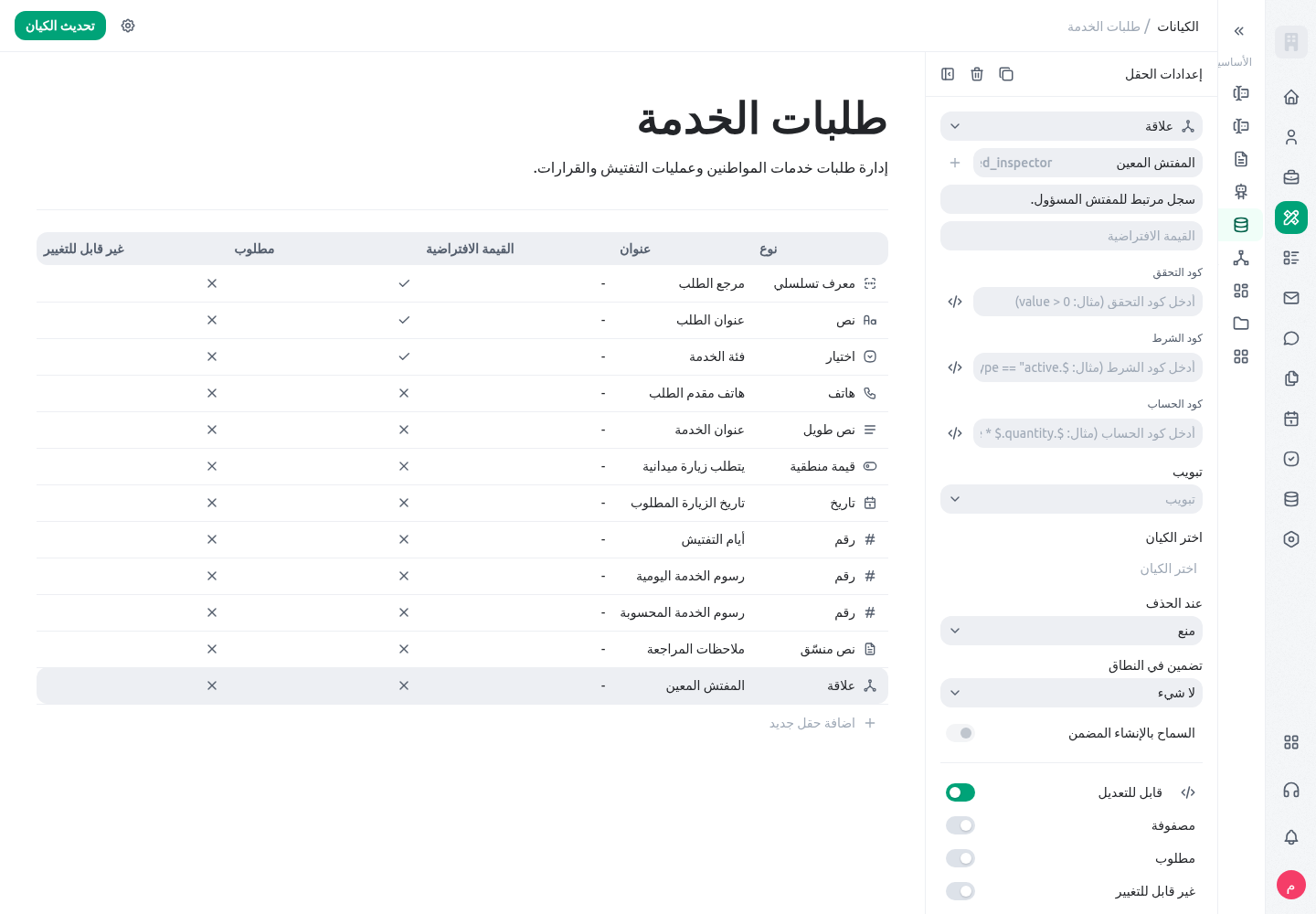Open code editor for validation code
Image resolution: width=1316 pixels, height=914 pixels.
click(955, 302)
